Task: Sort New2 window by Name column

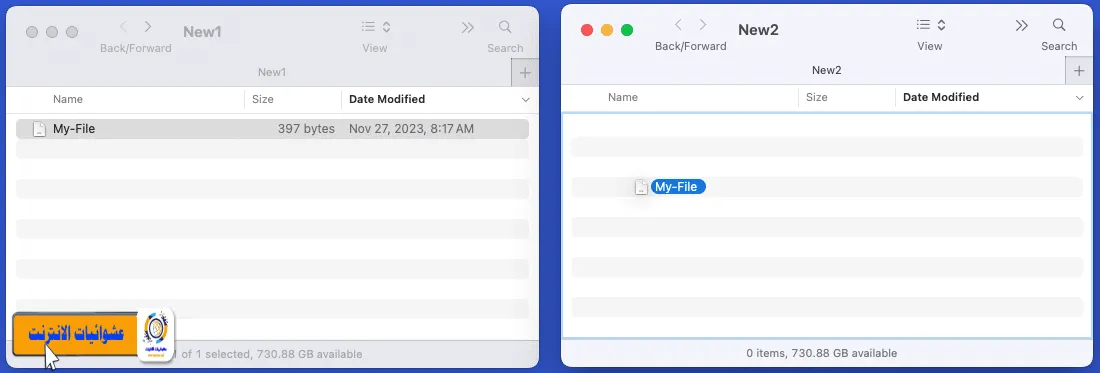Action: 622,97
